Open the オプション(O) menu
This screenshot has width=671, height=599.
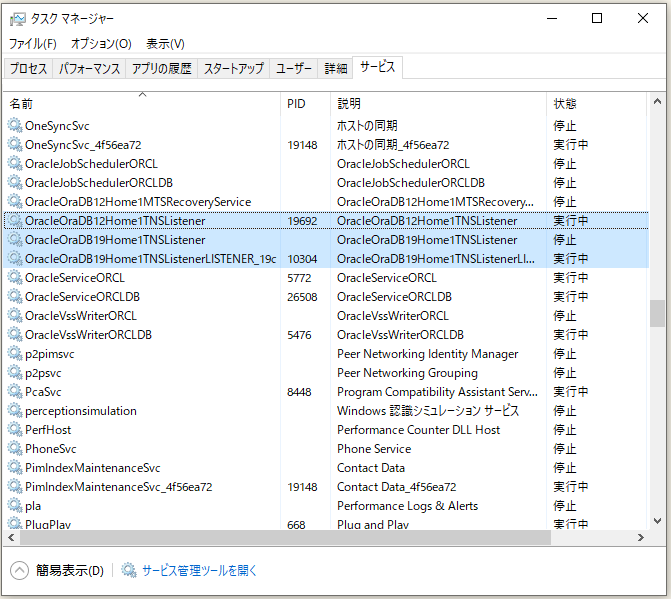(x=101, y=44)
